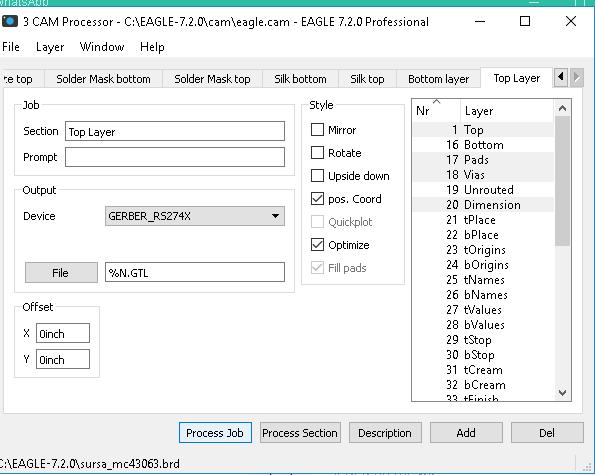The width and height of the screenshot is (595, 475).
Task: Click the Section name input field
Action: (x=175, y=131)
